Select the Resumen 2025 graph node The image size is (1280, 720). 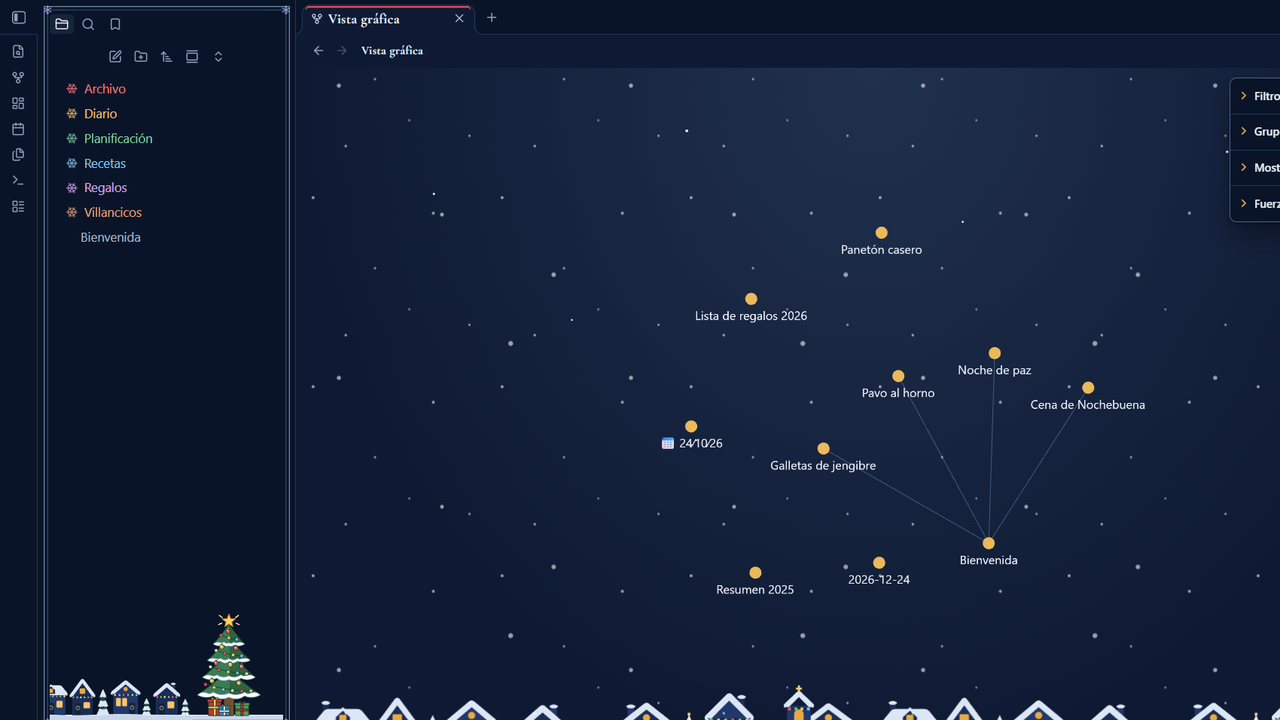pos(755,573)
